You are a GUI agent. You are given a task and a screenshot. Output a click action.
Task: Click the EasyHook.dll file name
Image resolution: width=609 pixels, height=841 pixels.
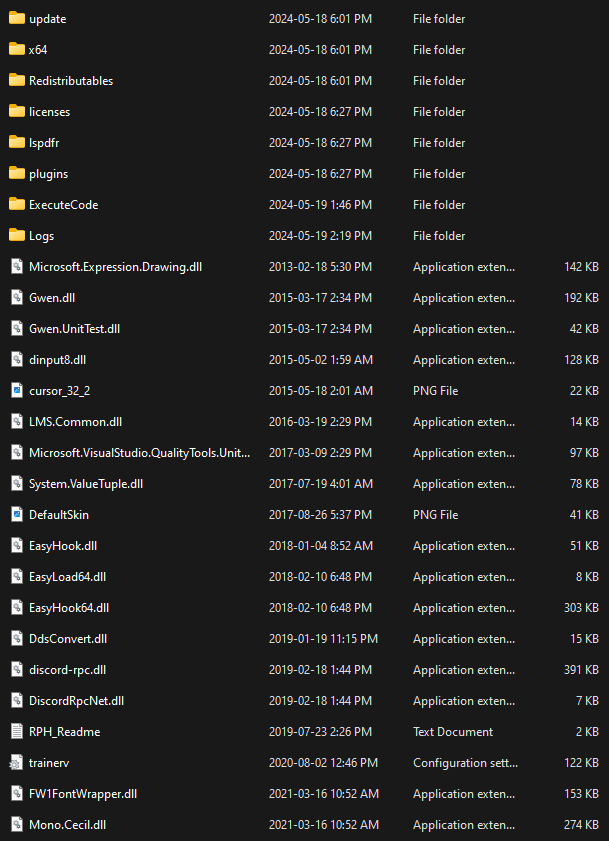pos(63,546)
